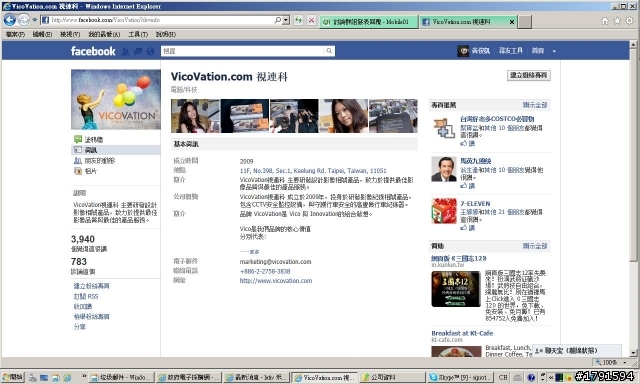Open the 7-ELEVEN page link
640x384 pixels.
coord(475,203)
